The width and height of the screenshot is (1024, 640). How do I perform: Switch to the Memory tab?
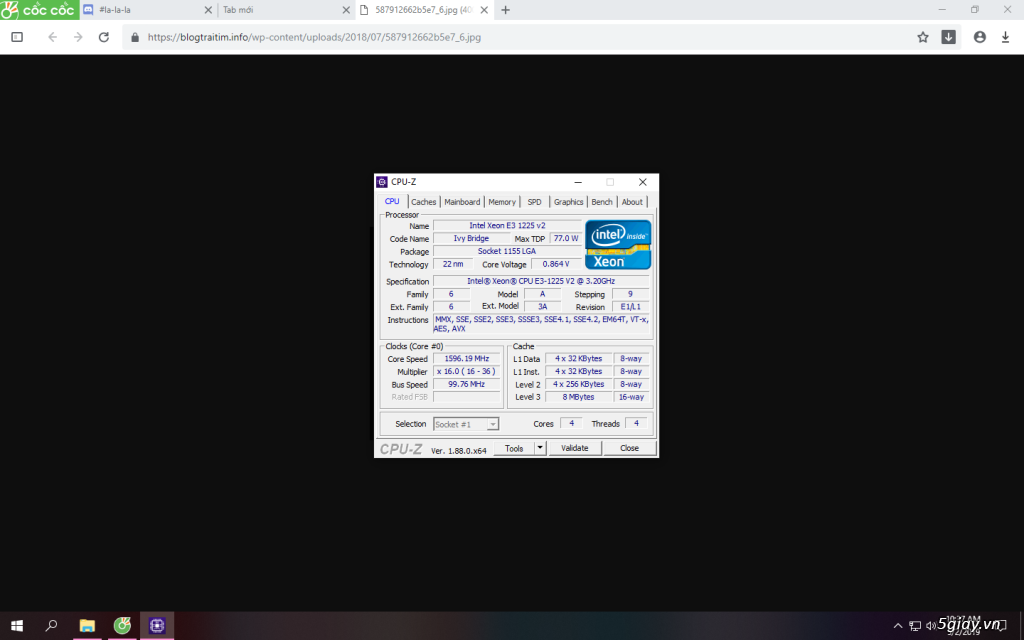[502, 202]
